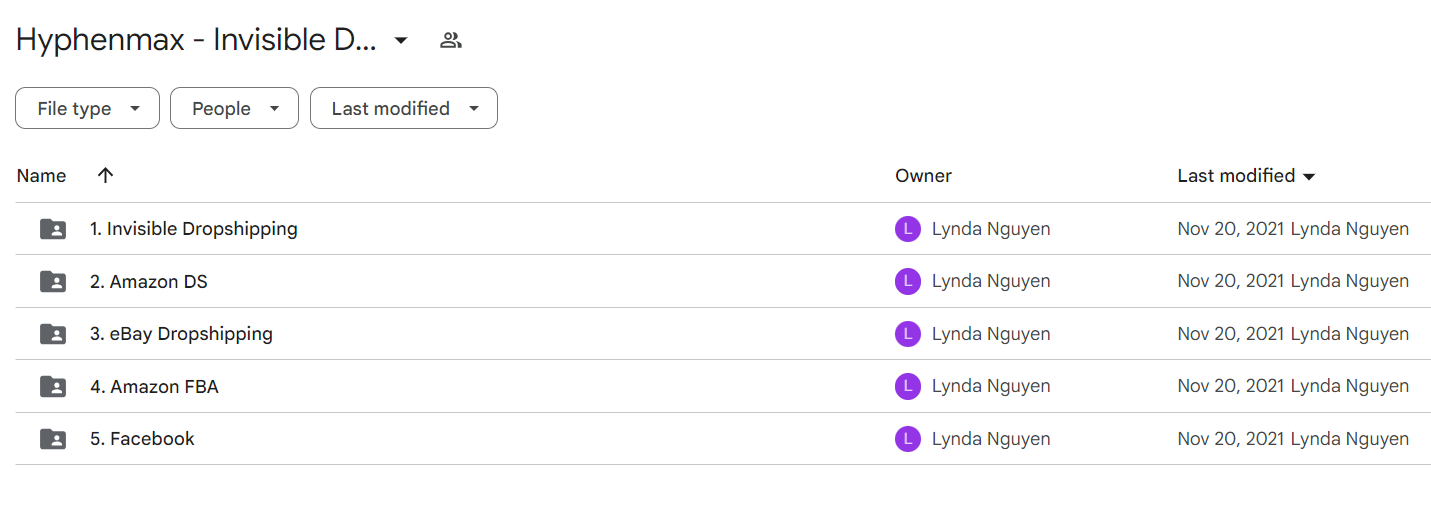Click shared folder icon for Invisible Dropshipping
The height and width of the screenshot is (515, 1431).
(53, 229)
